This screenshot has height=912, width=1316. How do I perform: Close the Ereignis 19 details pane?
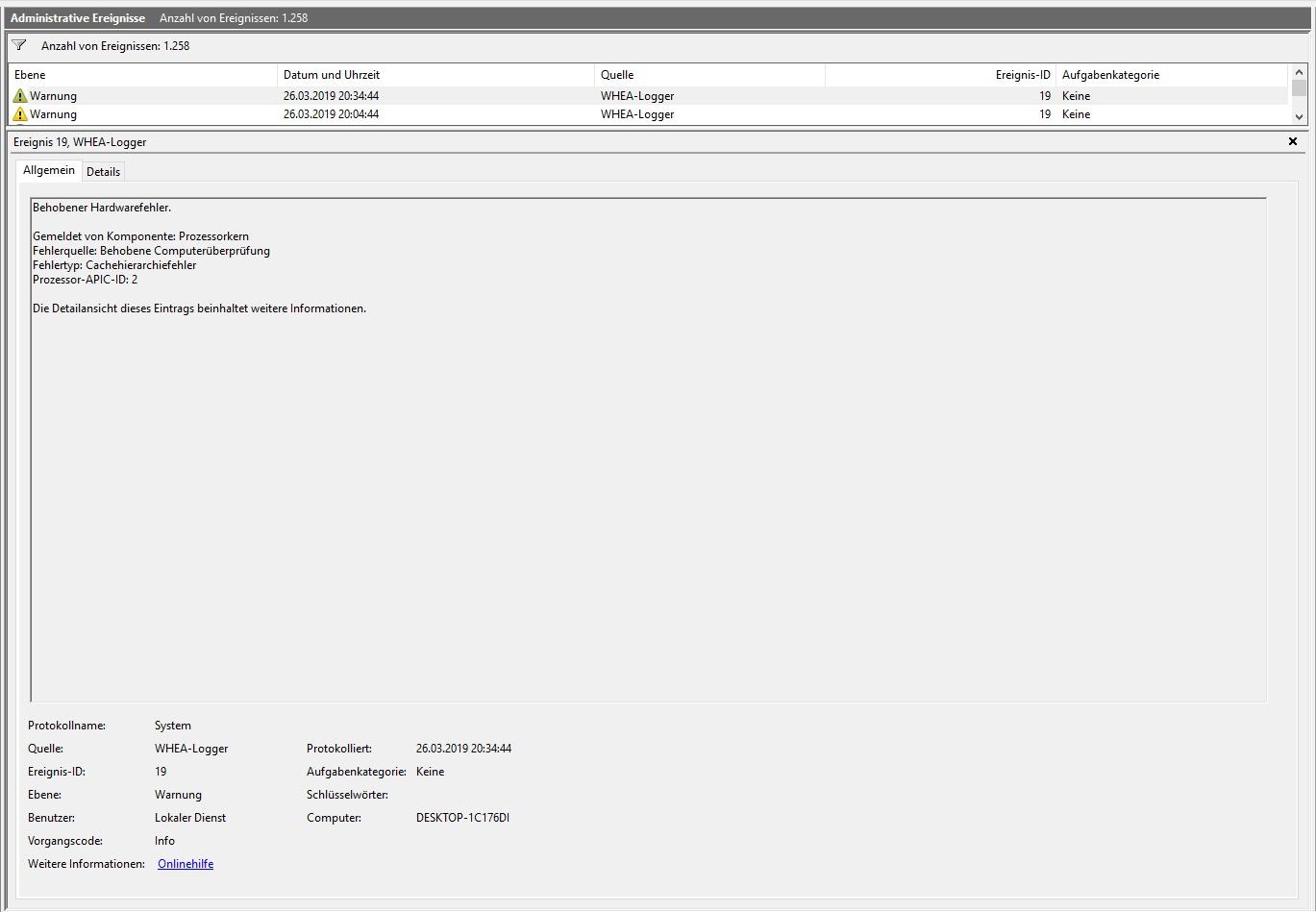click(1293, 141)
